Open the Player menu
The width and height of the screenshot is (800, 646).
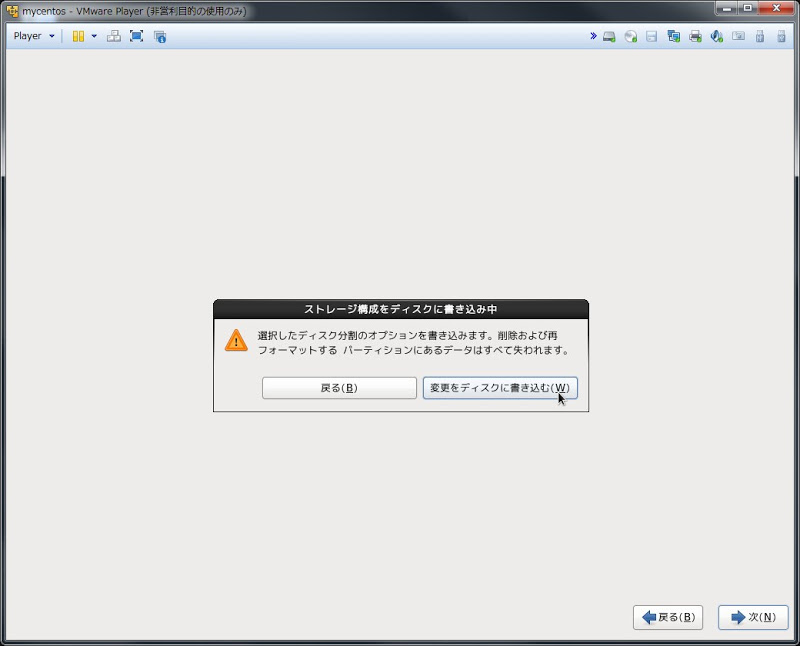(25, 36)
